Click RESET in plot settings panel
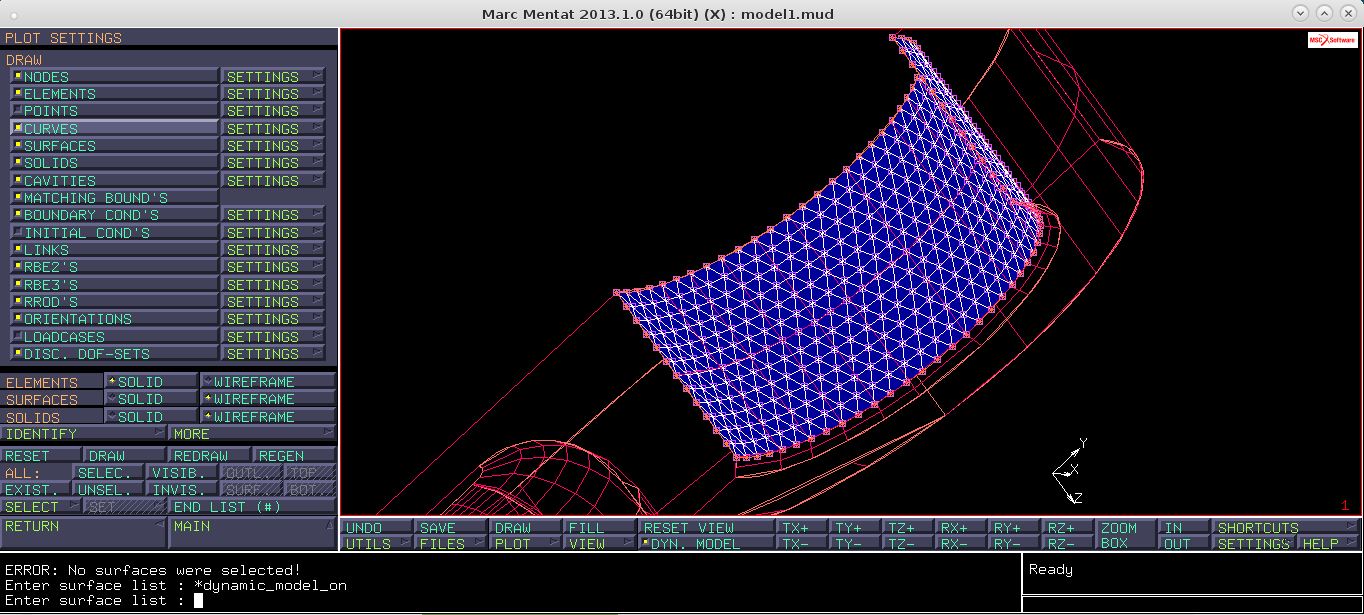Image resolution: width=1364 pixels, height=615 pixels. [42, 455]
